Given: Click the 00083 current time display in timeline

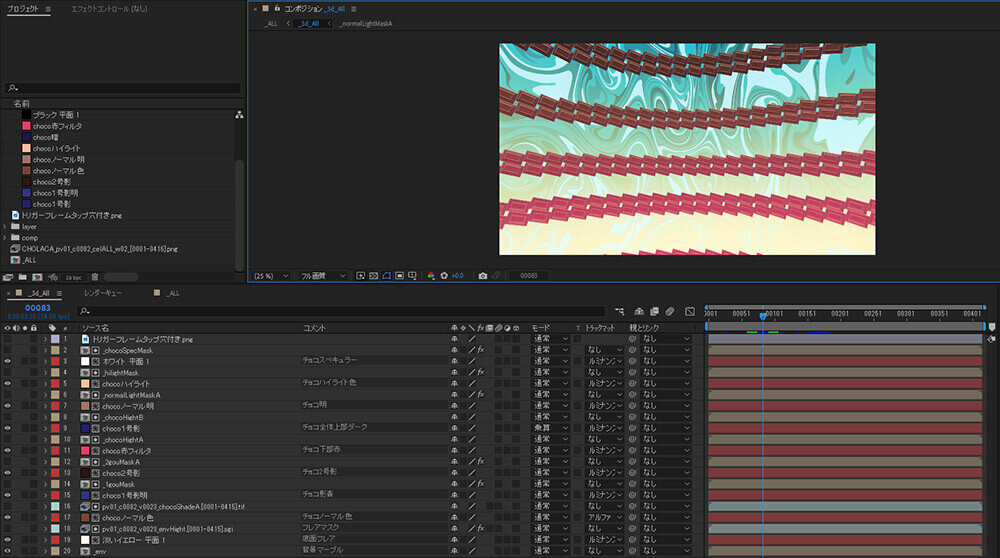Looking at the screenshot, I should [x=38, y=308].
